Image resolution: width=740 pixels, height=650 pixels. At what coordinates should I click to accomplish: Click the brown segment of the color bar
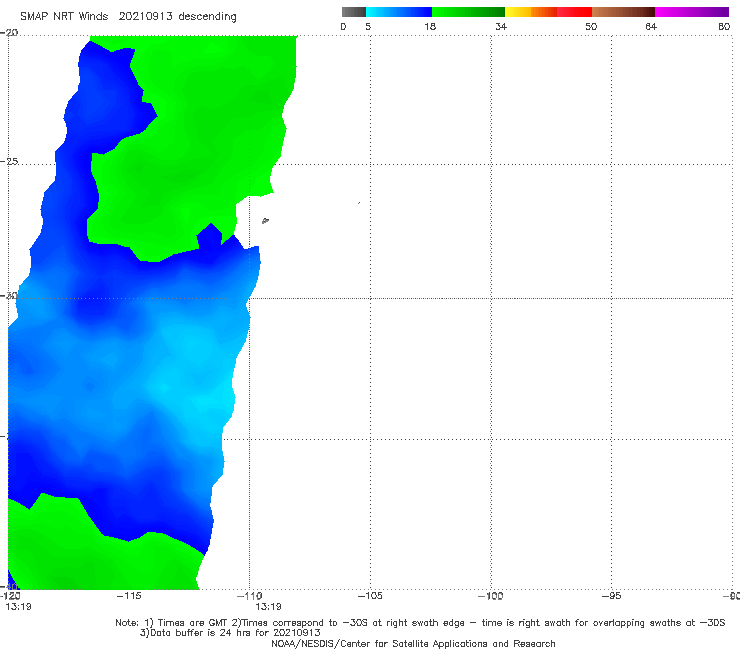click(x=623, y=12)
